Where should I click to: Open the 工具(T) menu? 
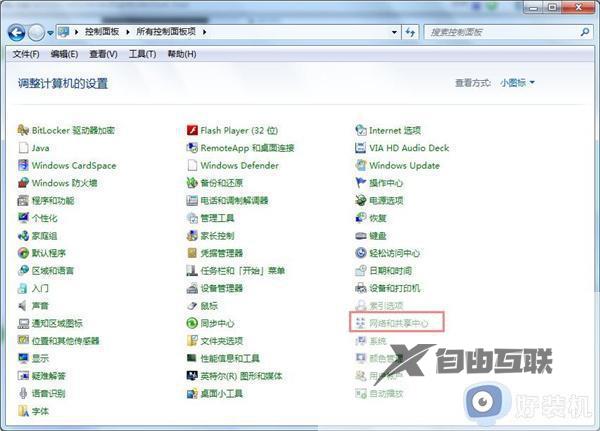coord(142,54)
